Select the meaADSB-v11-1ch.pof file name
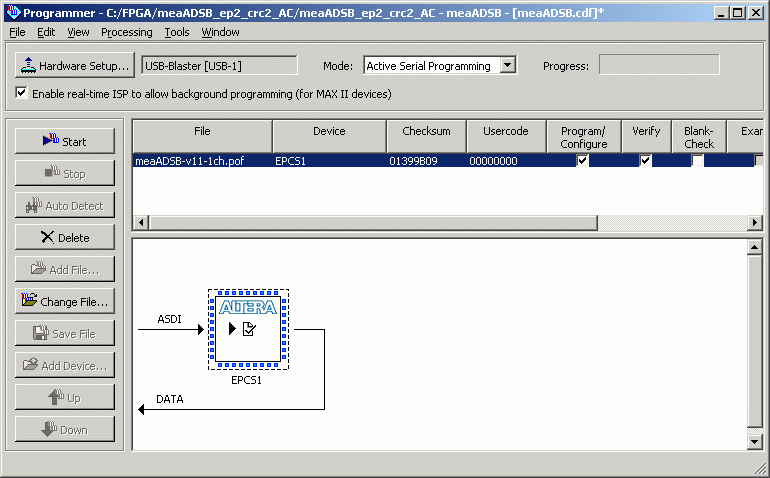Image resolution: width=770 pixels, height=478 pixels. (190, 161)
